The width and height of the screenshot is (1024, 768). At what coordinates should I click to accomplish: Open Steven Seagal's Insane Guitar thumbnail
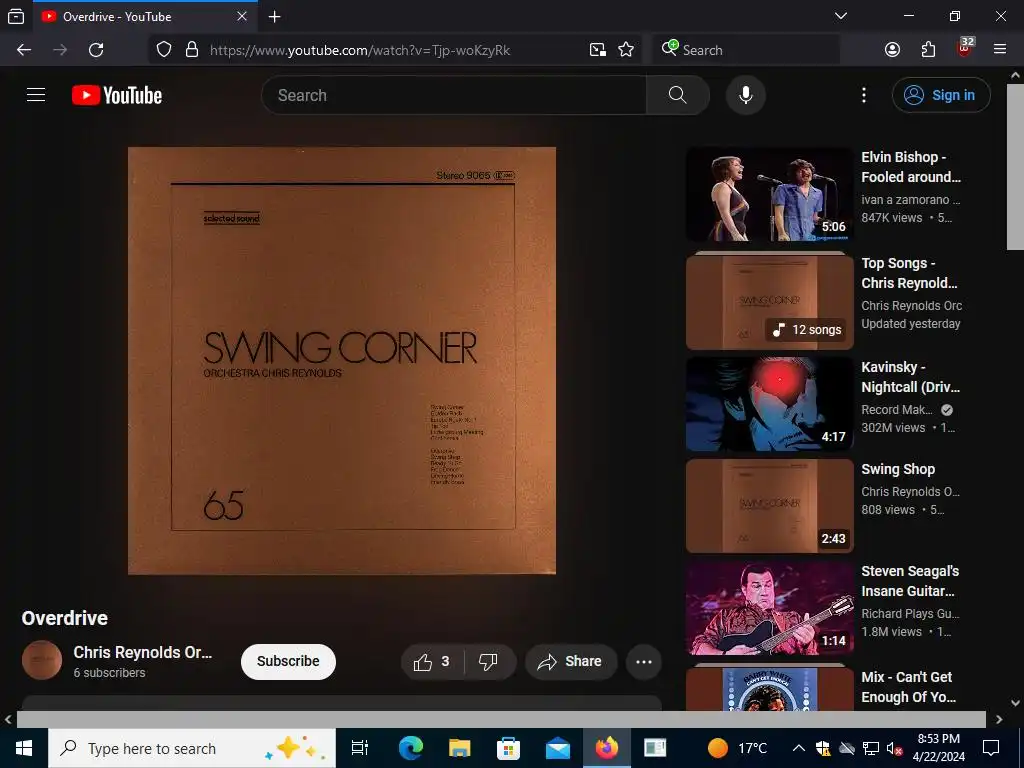769,608
